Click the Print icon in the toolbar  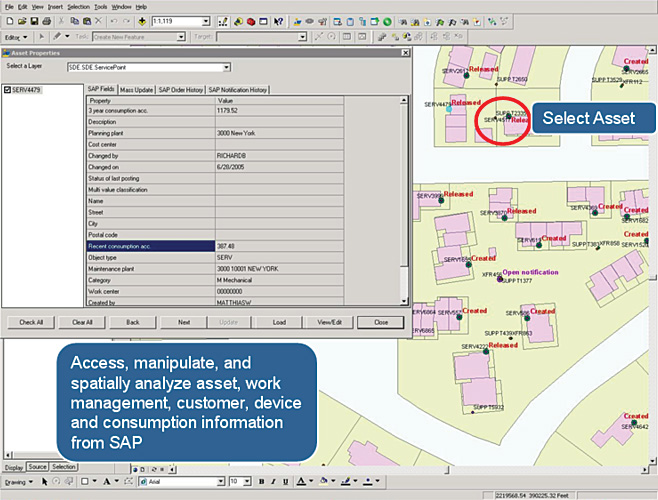[46, 21]
